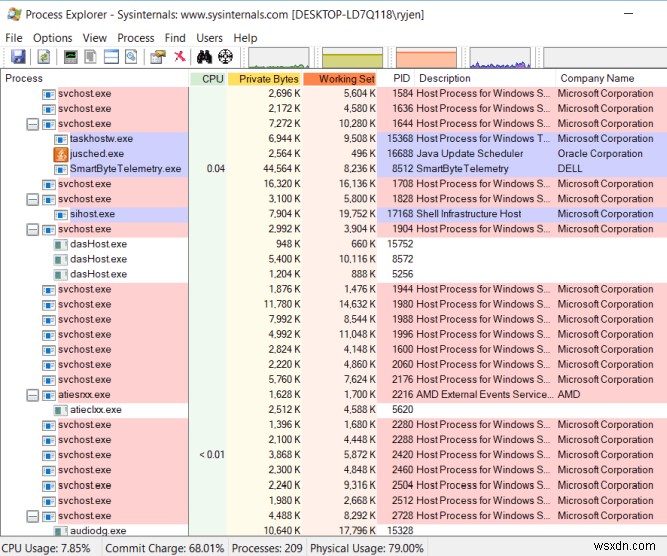Screen dimensions: 667x556
Task: Sort by the PID column header
Action: (396, 78)
